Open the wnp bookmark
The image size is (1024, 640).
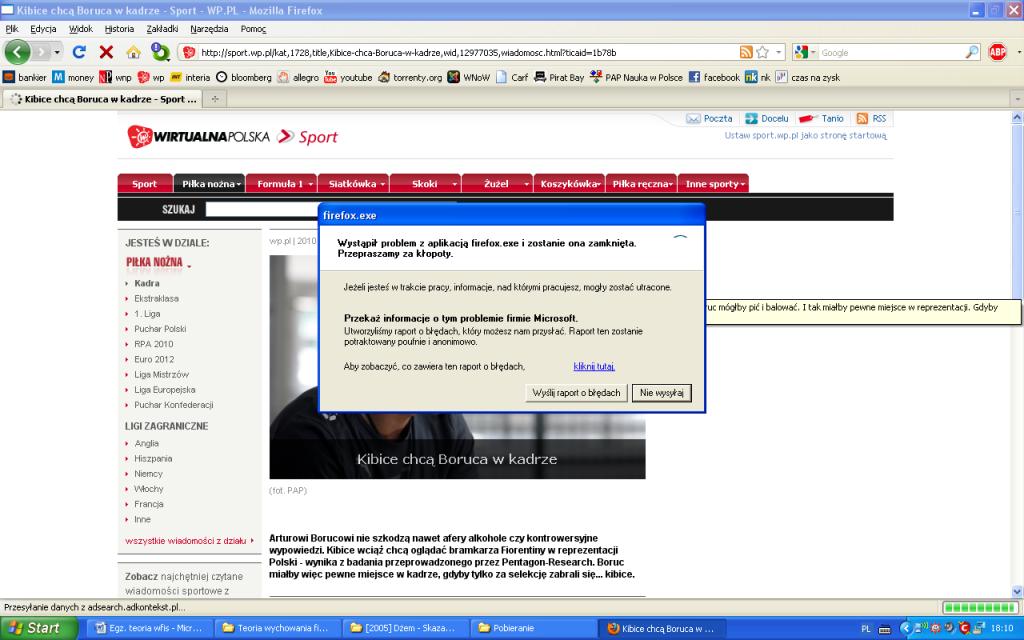(x=115, y=77)
